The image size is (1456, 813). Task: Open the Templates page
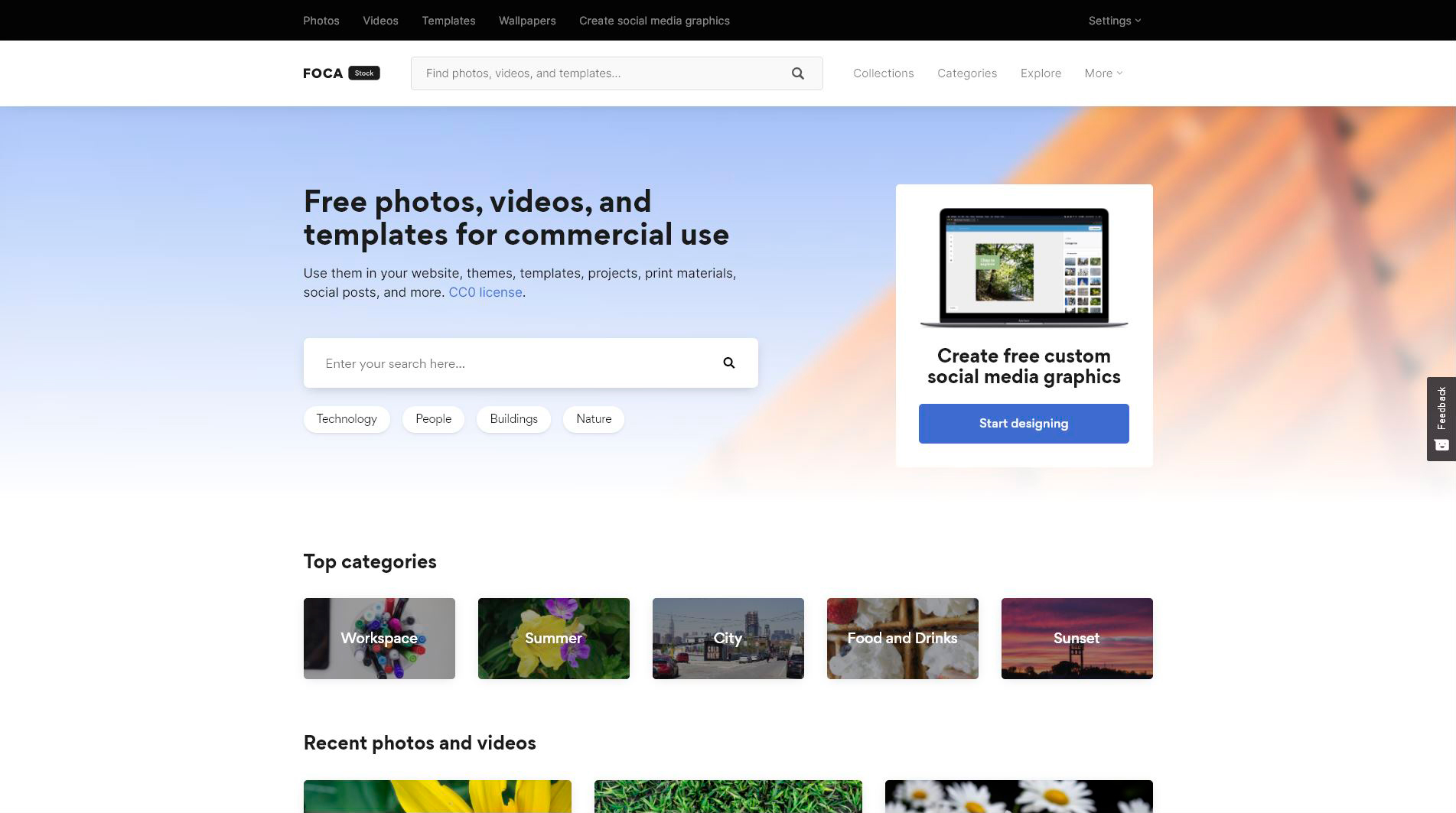click(x=448, y=21)
